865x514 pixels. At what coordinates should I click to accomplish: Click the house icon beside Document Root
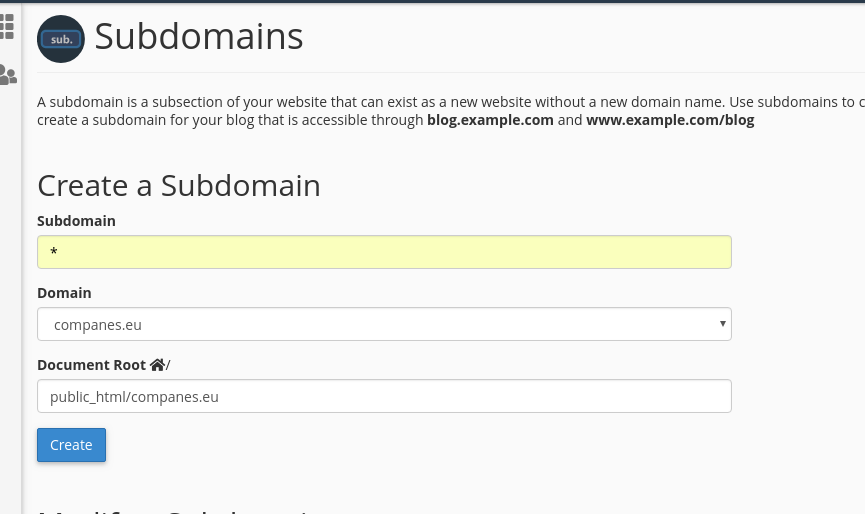pos(157,365)
